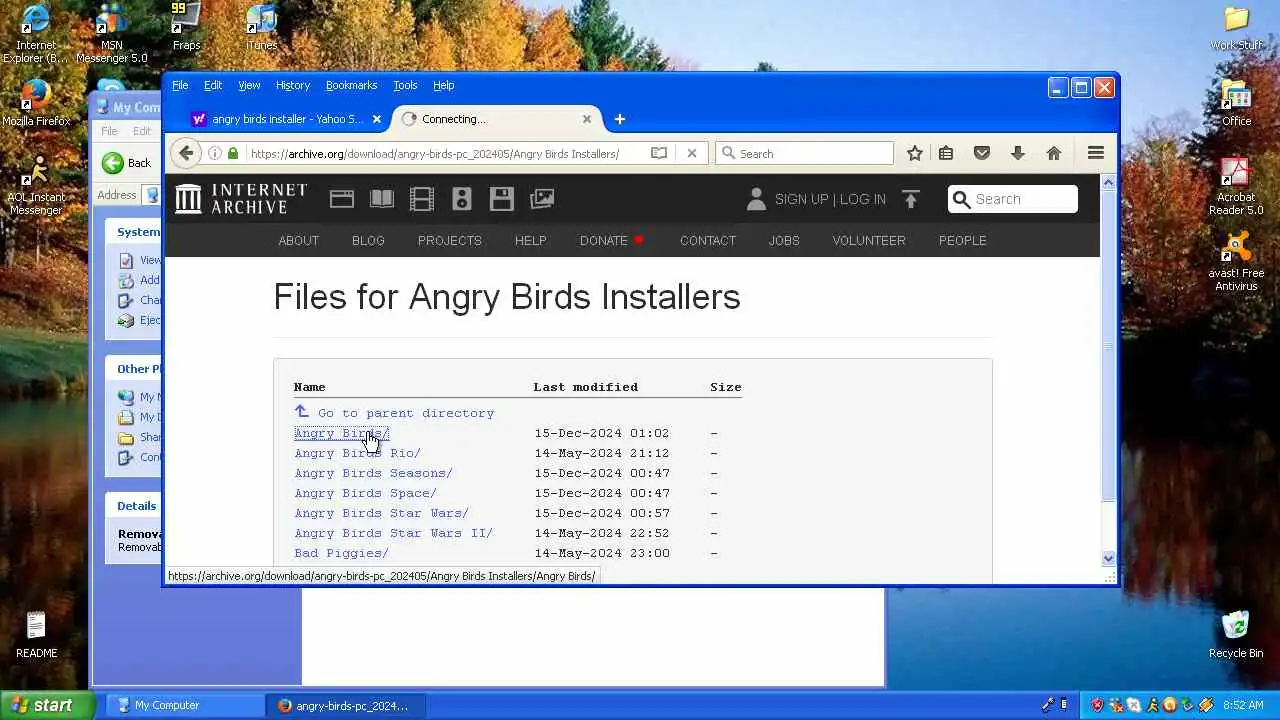The width and height of the screenshot is (1280, 720).
Task: Click the LOG IN link
Action: coord(863,199)
